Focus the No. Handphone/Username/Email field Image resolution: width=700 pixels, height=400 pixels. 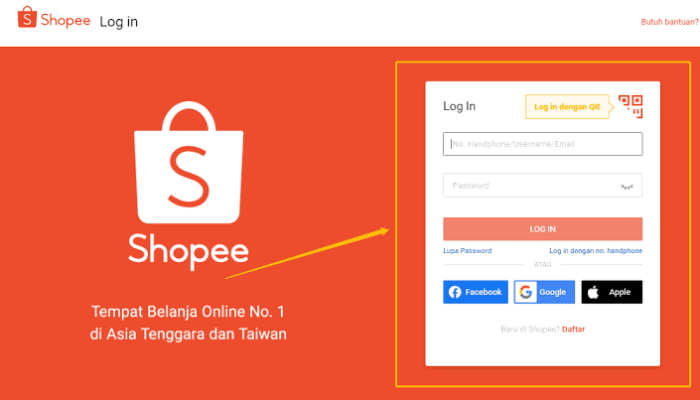tap(542, 144)
